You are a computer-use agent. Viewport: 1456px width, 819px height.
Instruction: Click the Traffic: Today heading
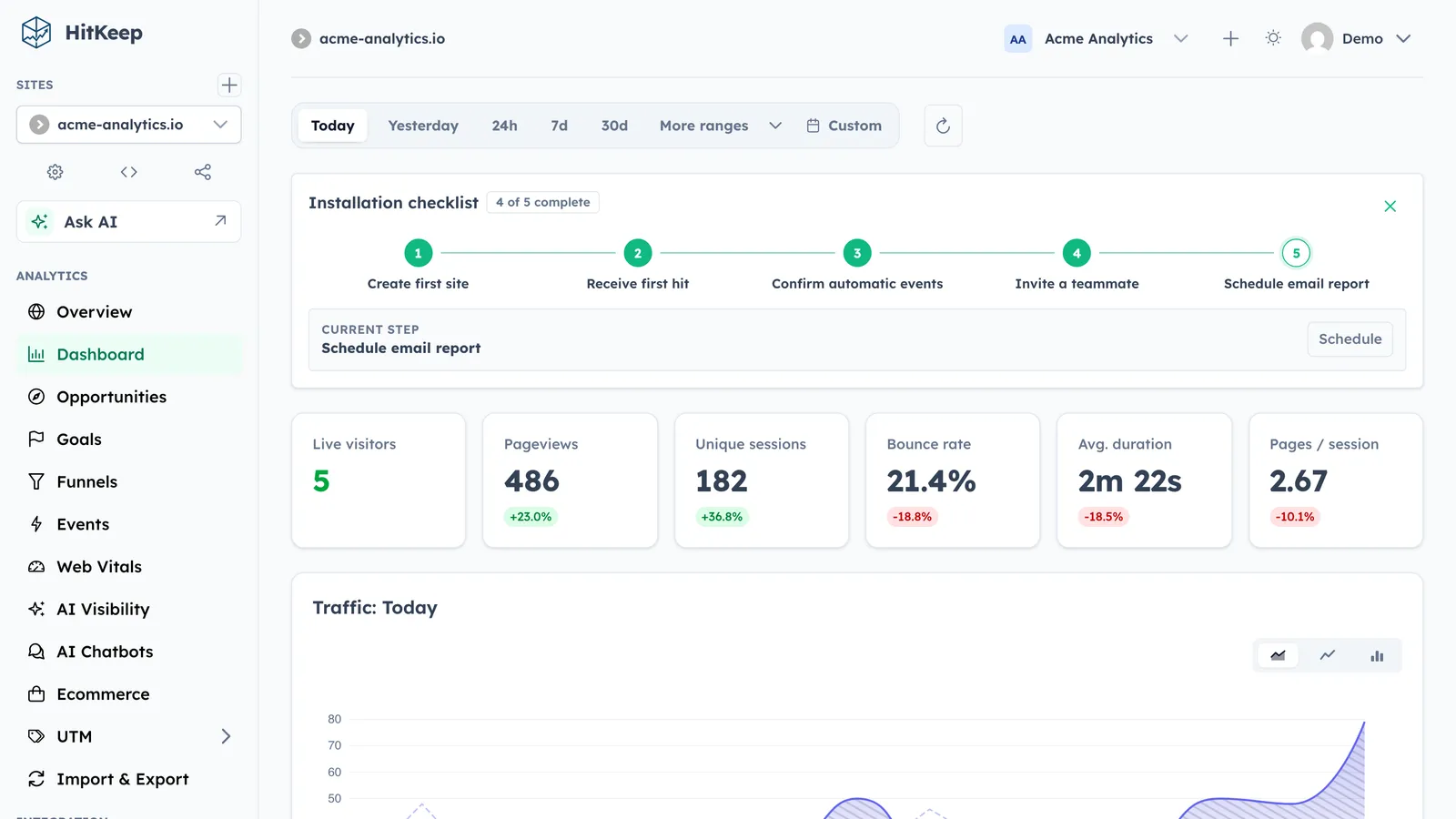click(x=375, y=608)
